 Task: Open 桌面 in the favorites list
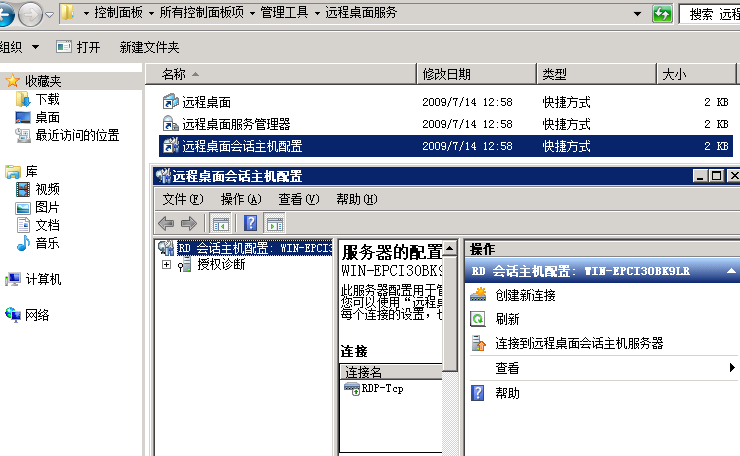[x=48, y=118]
